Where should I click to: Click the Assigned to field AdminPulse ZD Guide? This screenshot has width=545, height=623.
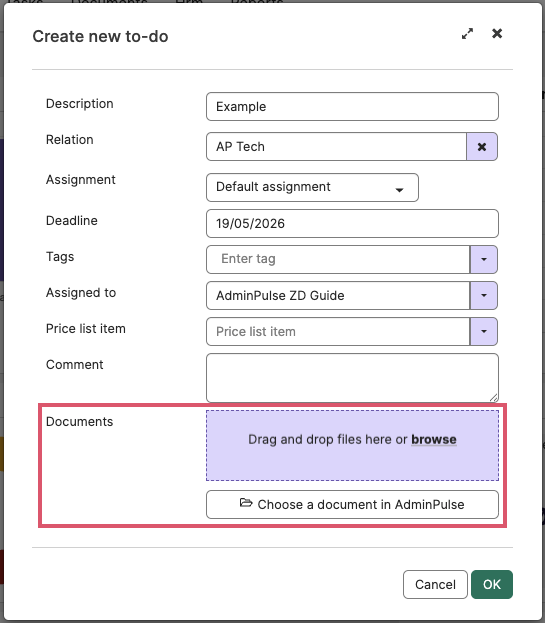(338, 296)
